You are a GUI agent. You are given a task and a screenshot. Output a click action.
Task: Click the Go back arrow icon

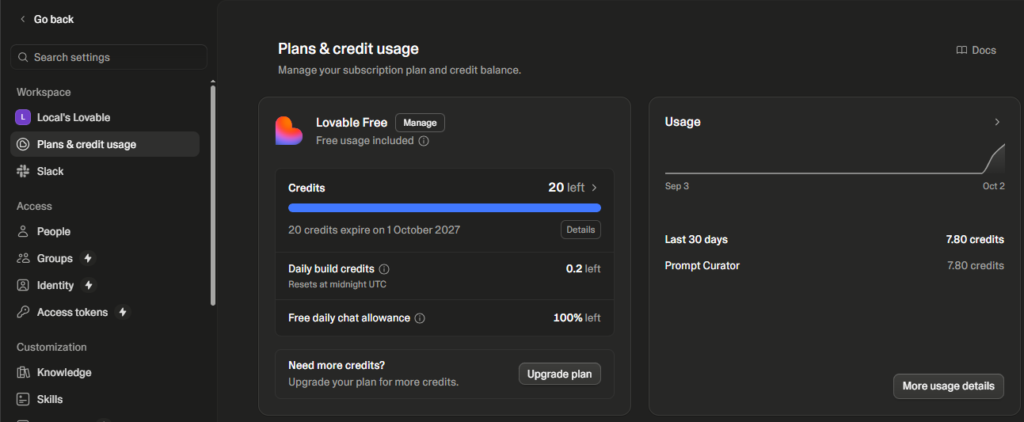pos(23,20)
